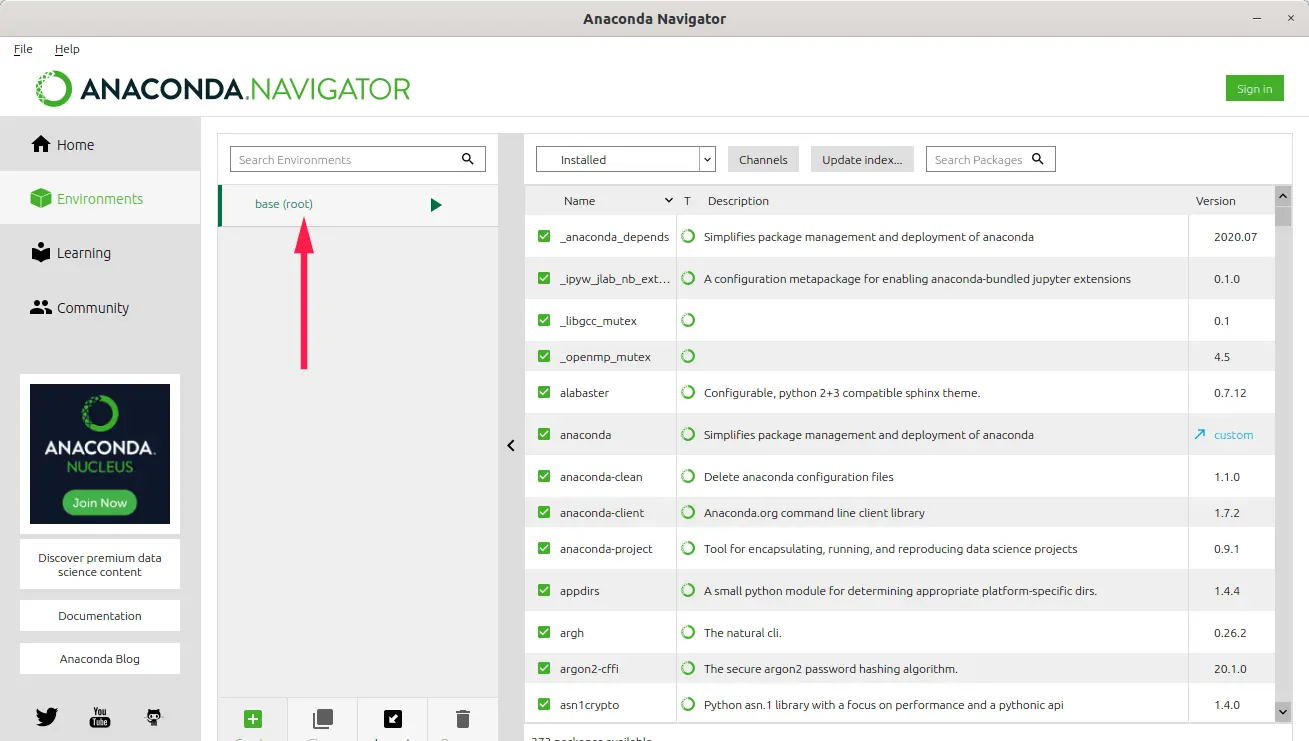Click the search magnifier in Search Environments

pyautogui.click(x=467, y=158)
